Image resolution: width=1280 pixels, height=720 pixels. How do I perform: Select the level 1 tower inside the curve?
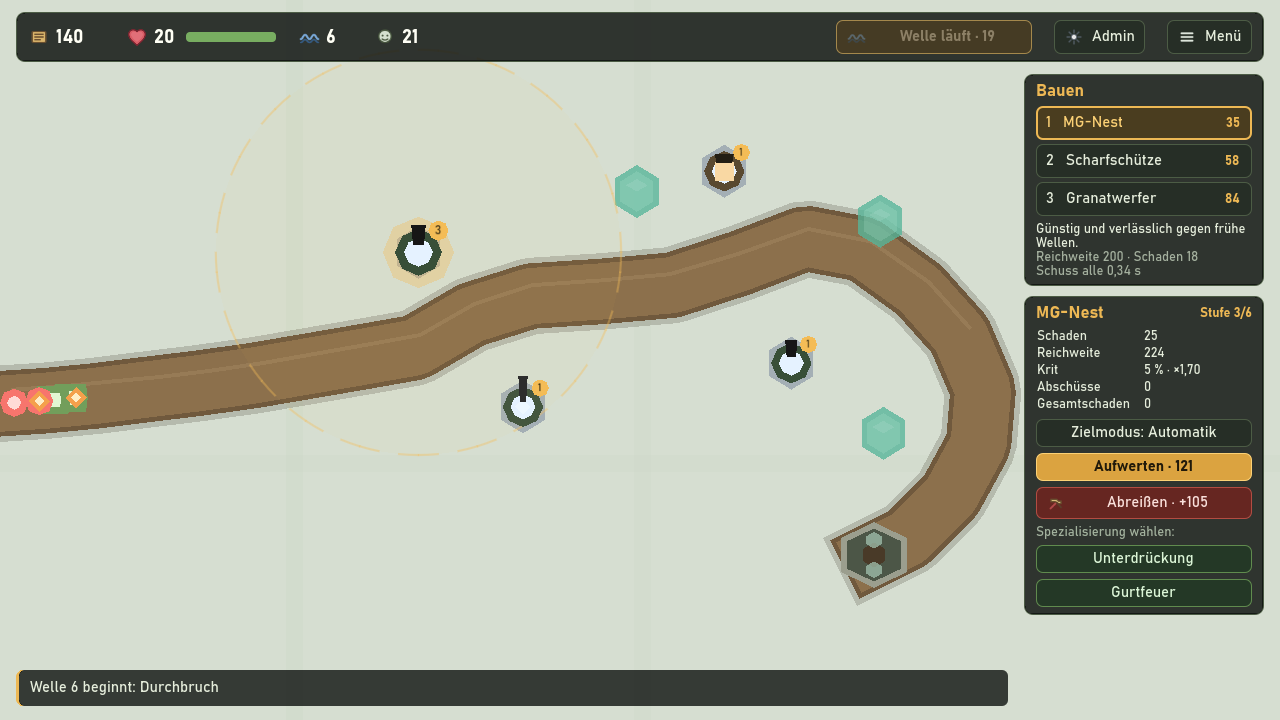pos(791,362)
